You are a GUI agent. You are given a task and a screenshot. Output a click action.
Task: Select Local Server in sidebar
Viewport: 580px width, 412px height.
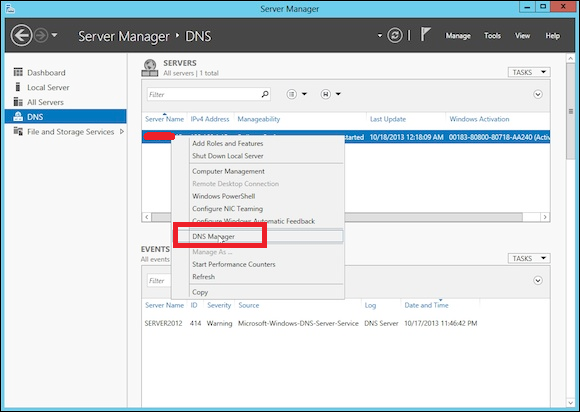point(48,87)
